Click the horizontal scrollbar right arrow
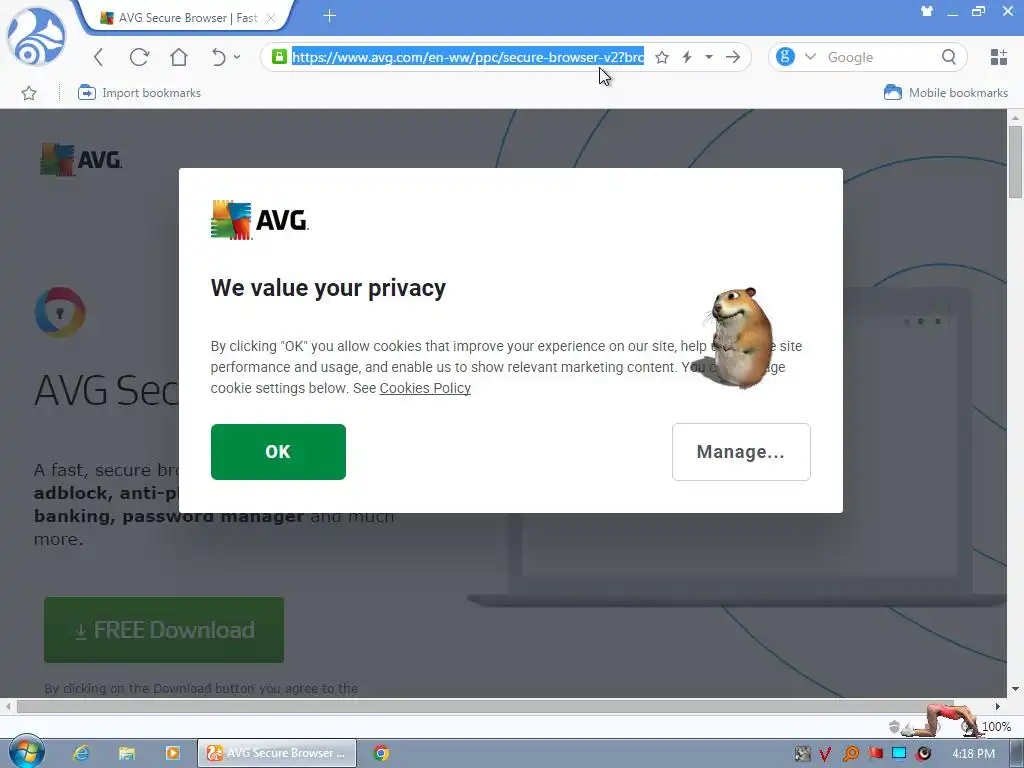The image size is (1024, 768). pos(998,706)
